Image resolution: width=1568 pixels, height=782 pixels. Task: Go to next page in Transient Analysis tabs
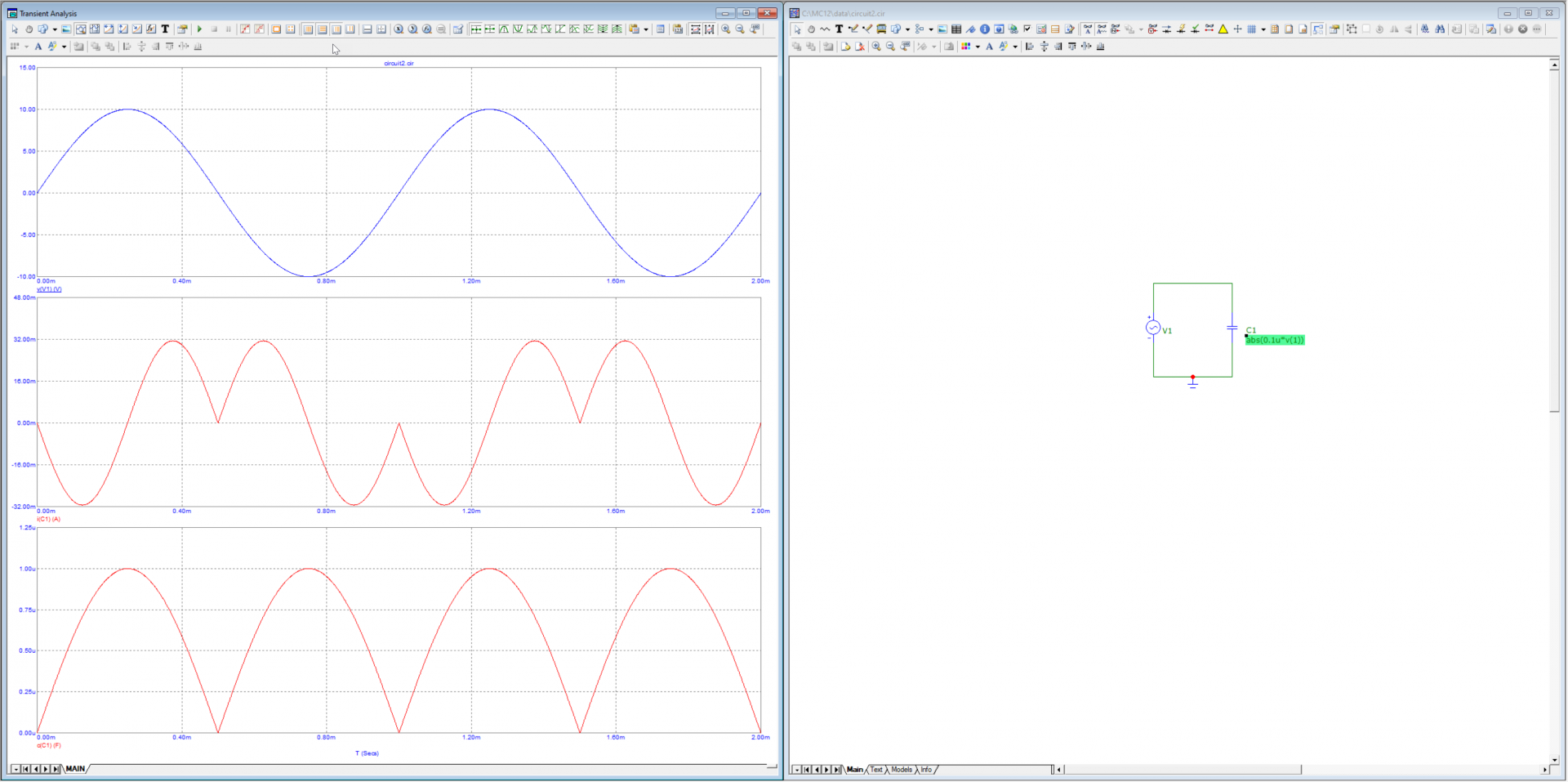click(x=45, y=769)
